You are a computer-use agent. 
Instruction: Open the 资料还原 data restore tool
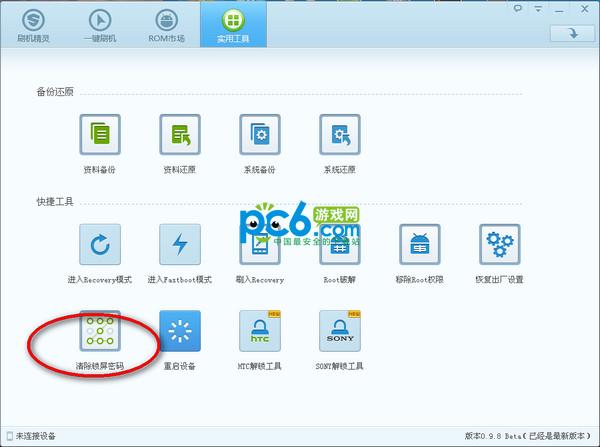tap(180, 134)
